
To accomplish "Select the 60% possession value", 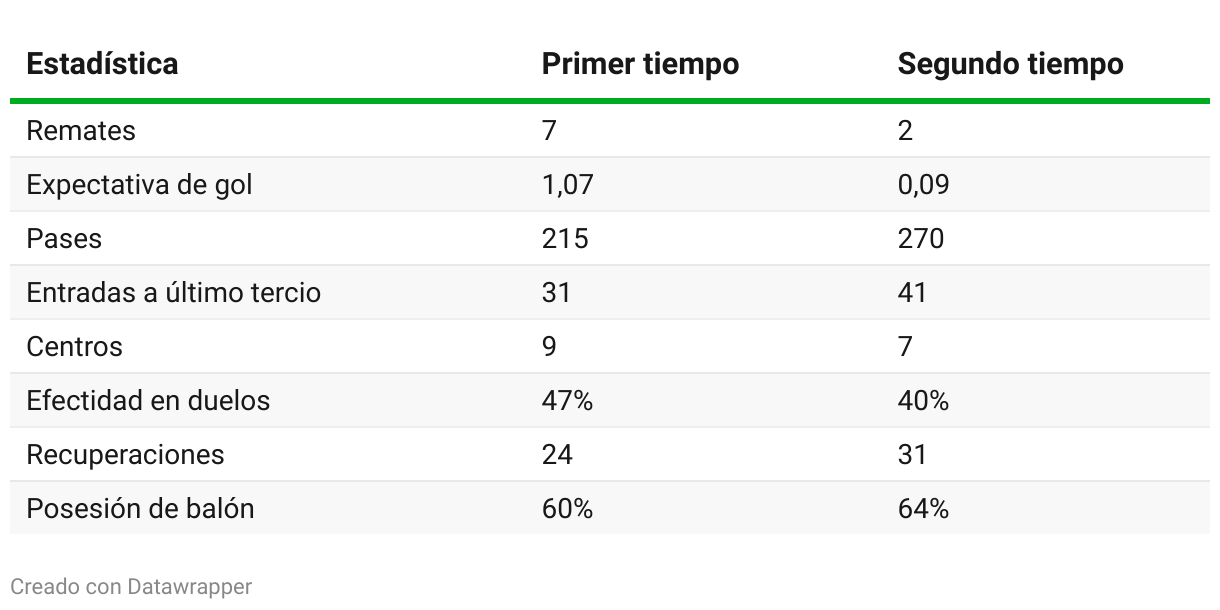I will (567, 509).
